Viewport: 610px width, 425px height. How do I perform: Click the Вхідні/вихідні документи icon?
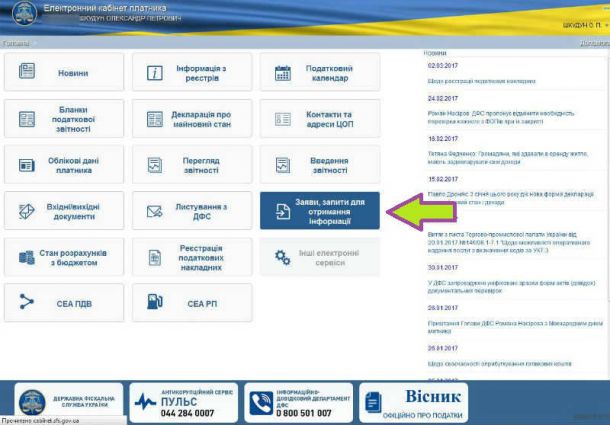point(27,211)
